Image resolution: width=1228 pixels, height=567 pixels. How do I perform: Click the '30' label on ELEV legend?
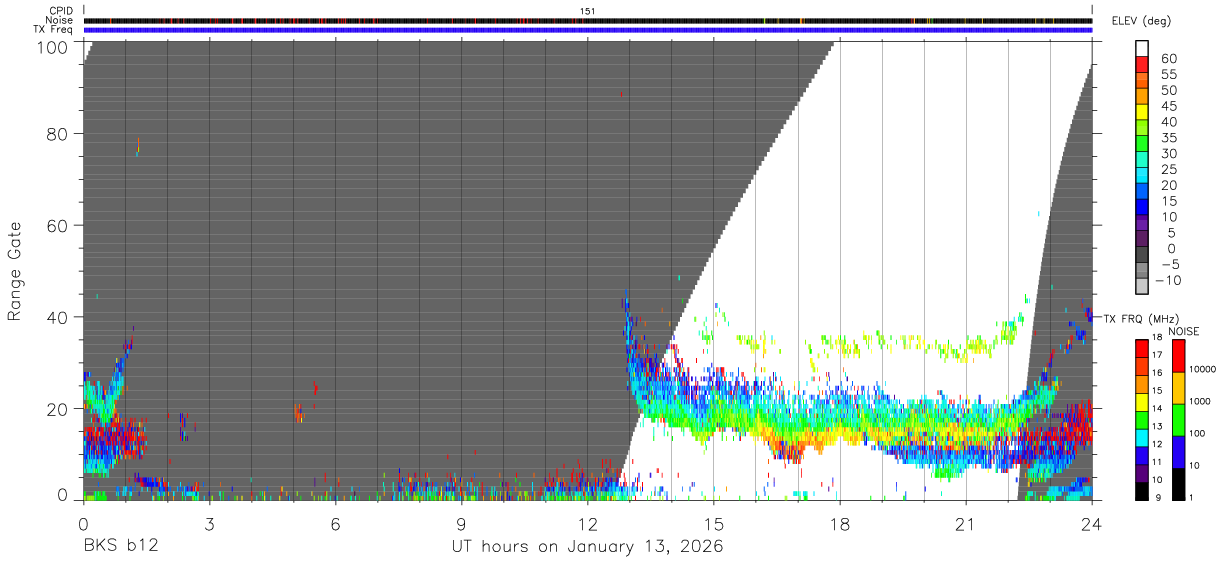[1168, 153]
